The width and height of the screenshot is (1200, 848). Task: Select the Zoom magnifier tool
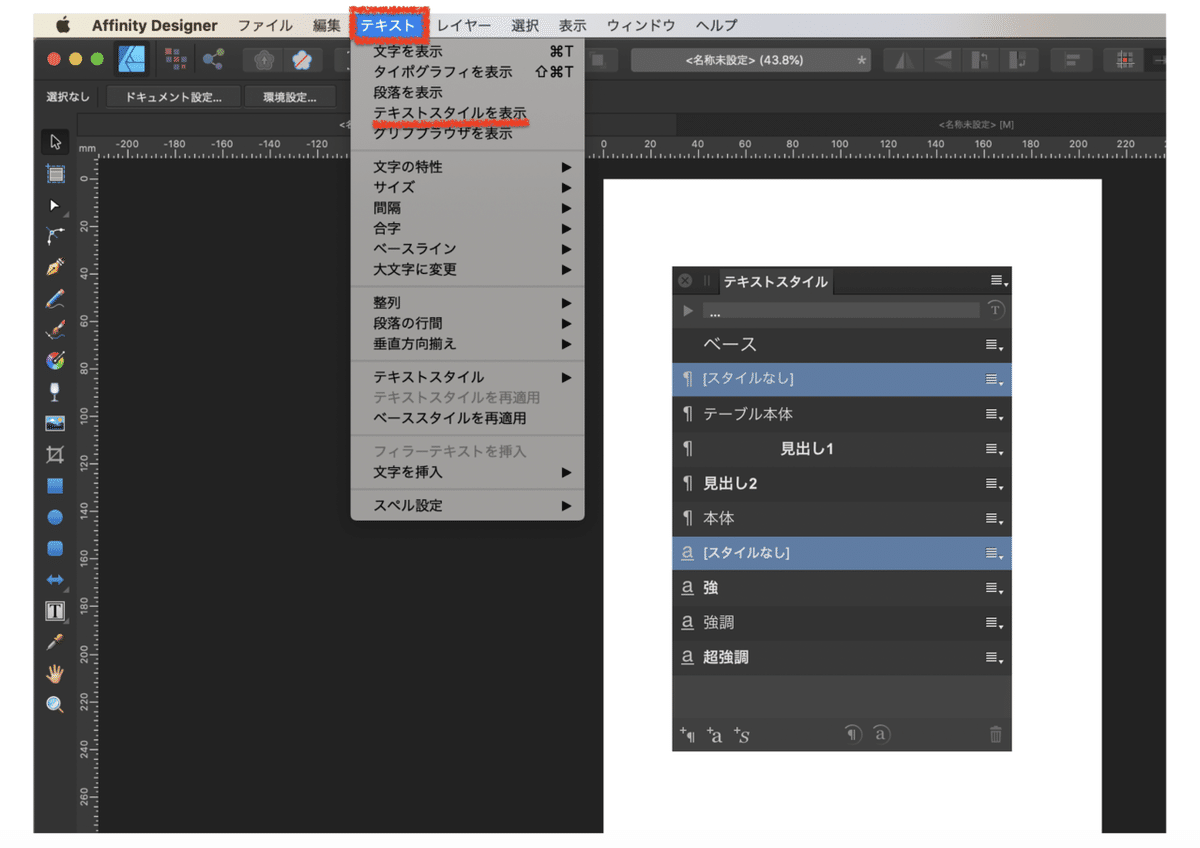click(x=55, y=705)
